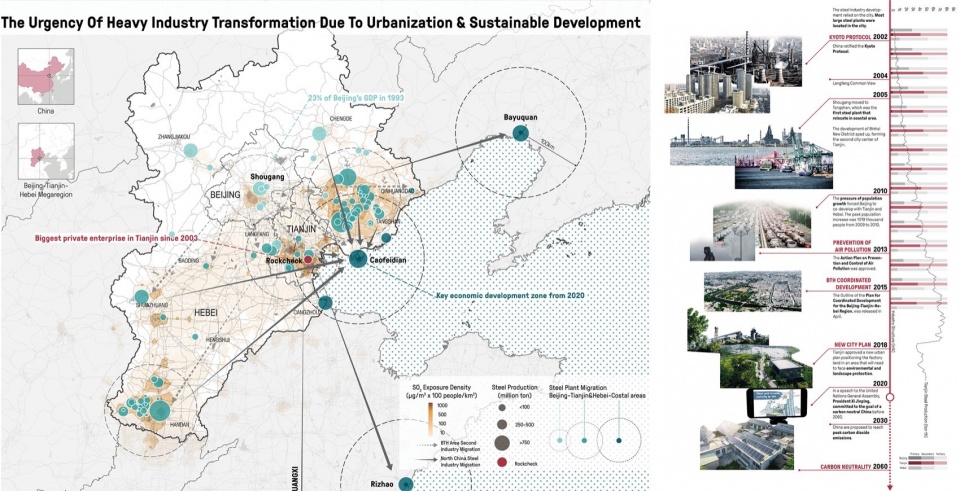Image resolution: width=960 pixels, height=491 pixels.
Task: Click 'Steel Plant Migration' legend heading
Action: [x=578, y=388]
